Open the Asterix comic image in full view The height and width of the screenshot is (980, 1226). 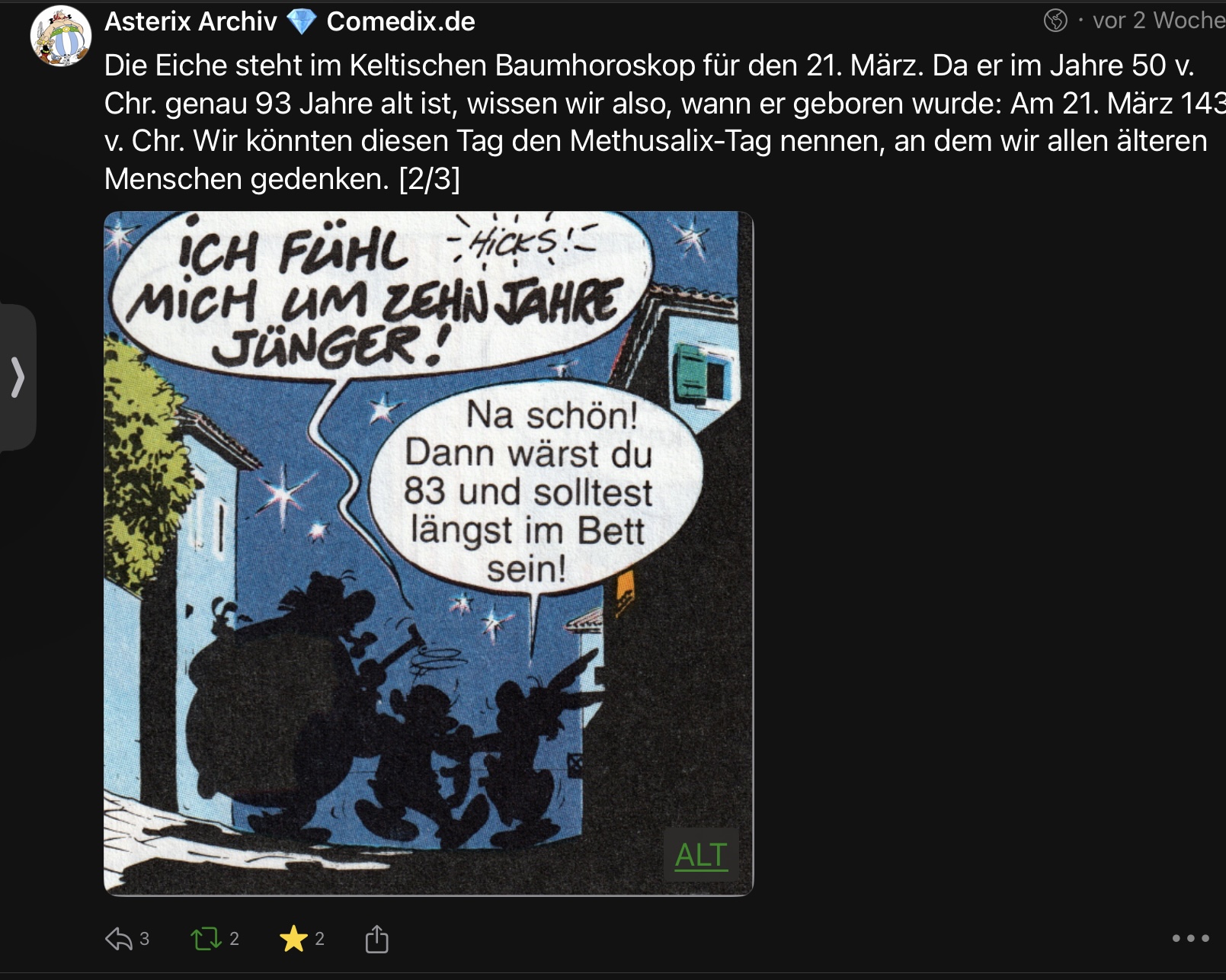click(x=428, y=553)
